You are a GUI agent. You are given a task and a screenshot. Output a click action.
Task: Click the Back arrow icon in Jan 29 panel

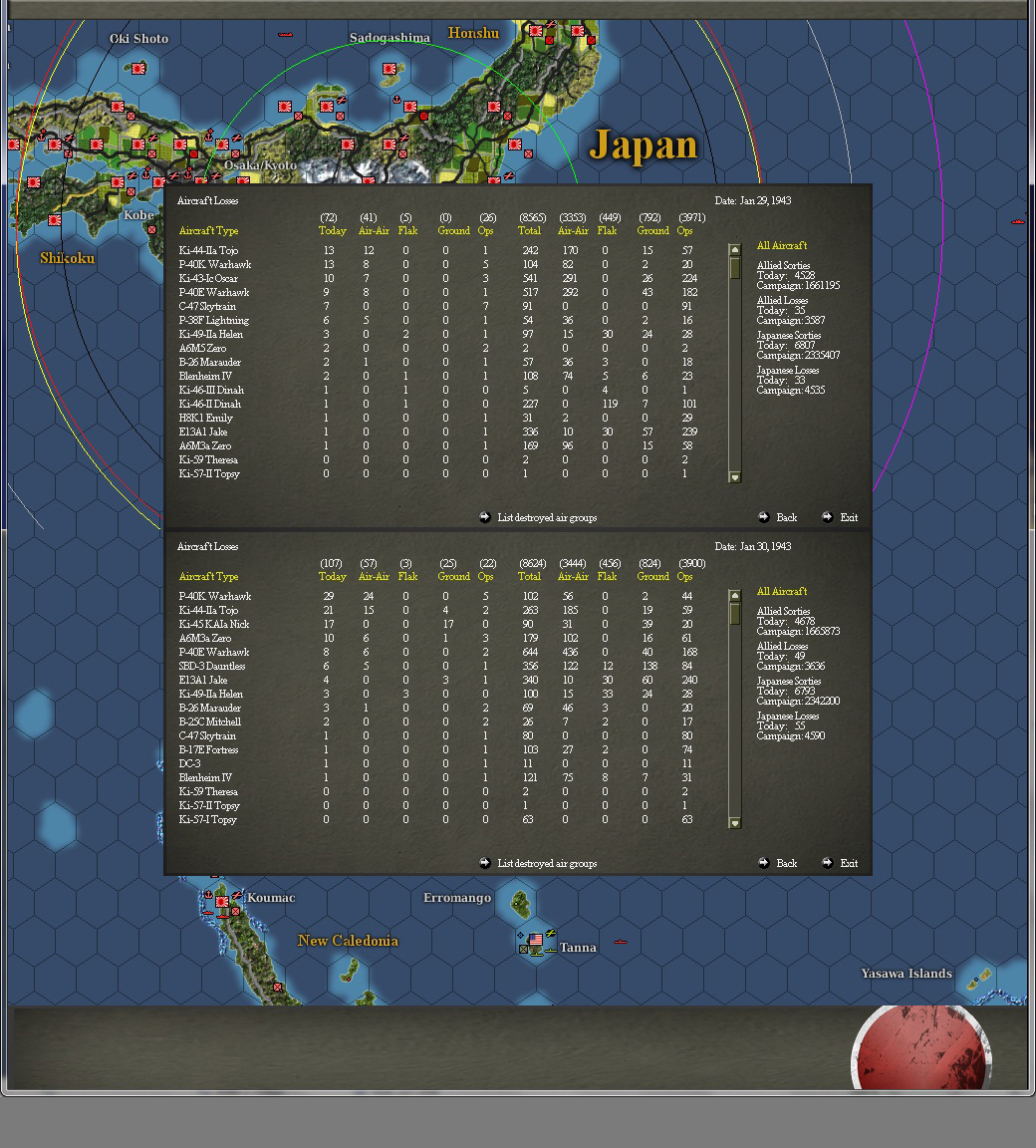point(764,517)
